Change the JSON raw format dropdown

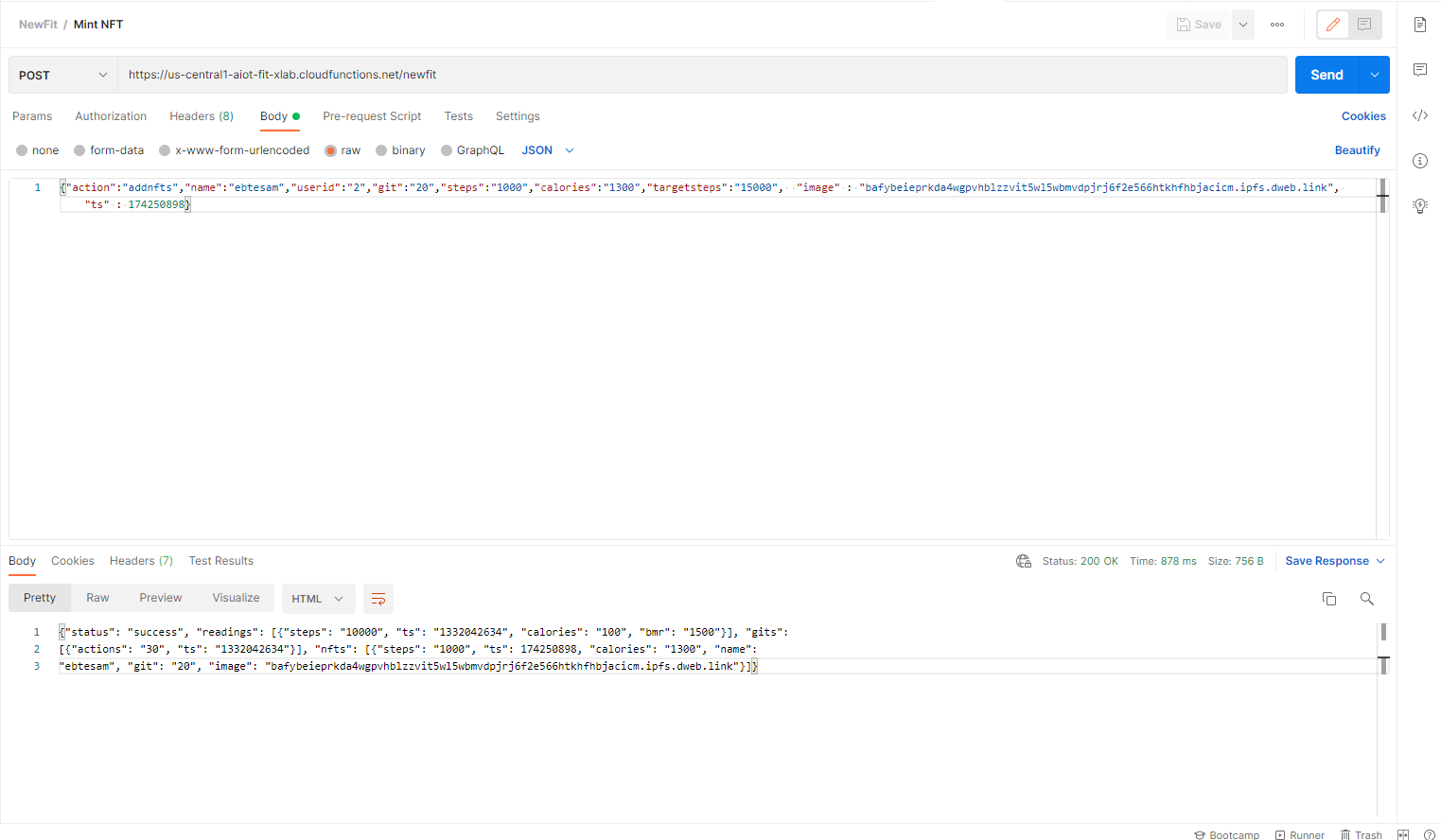548,150
